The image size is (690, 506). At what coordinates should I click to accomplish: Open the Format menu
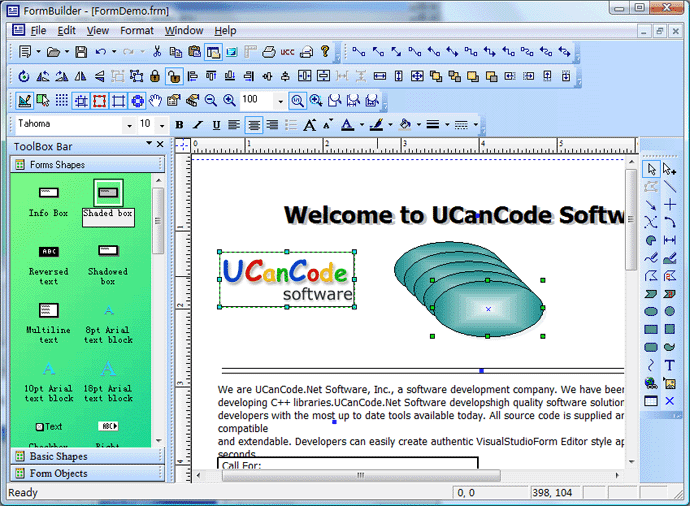coord(137,30)
